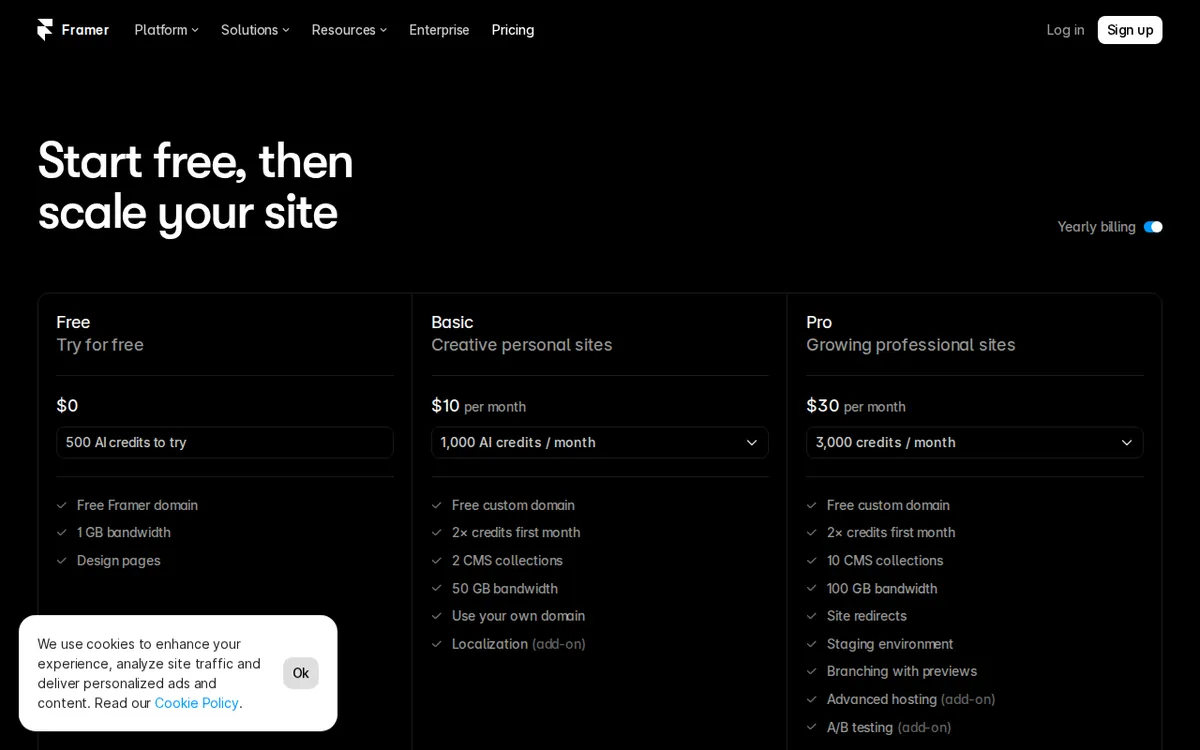Click the Log in link

coord(1065,30)
